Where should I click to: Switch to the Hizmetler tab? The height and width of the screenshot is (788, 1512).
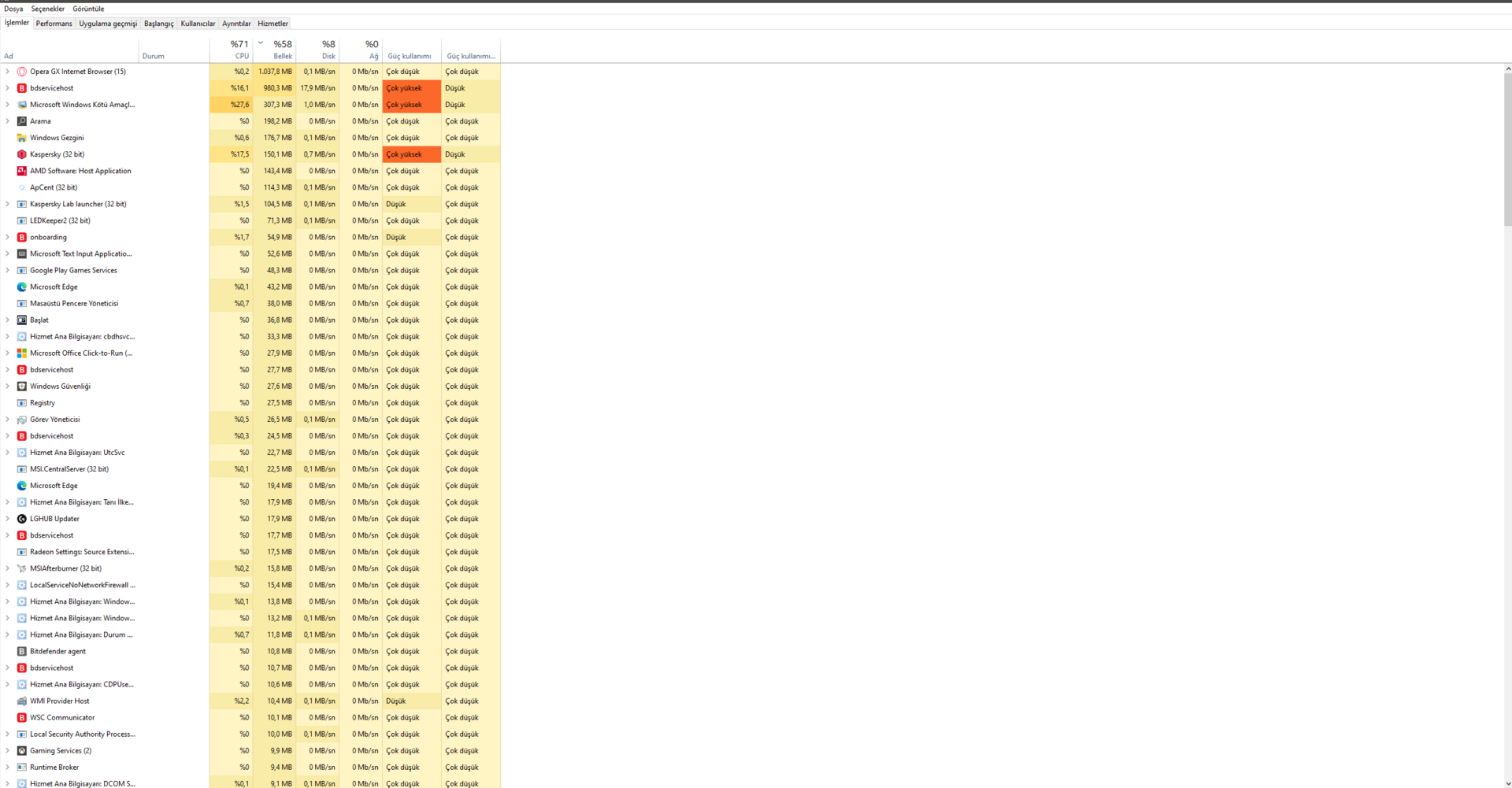(273, 24)
